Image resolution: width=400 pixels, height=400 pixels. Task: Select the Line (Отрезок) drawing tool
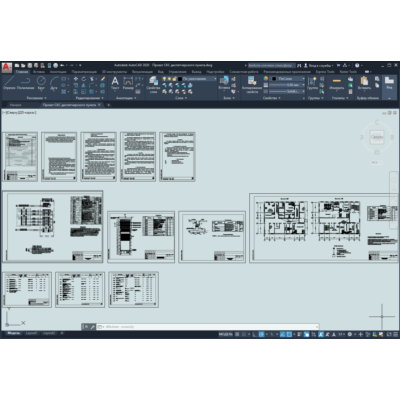click(x=9, y=82)
